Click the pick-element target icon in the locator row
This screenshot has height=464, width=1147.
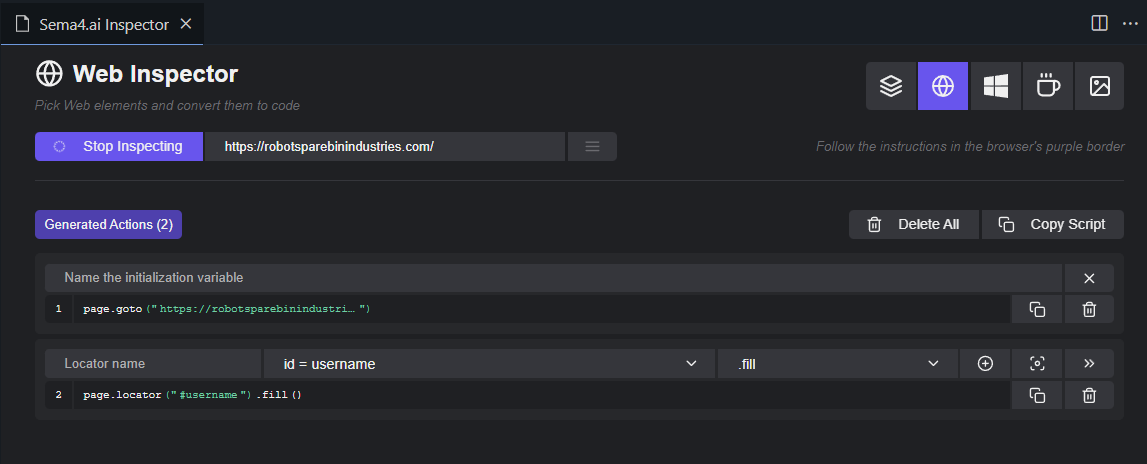pos(1037,364)
